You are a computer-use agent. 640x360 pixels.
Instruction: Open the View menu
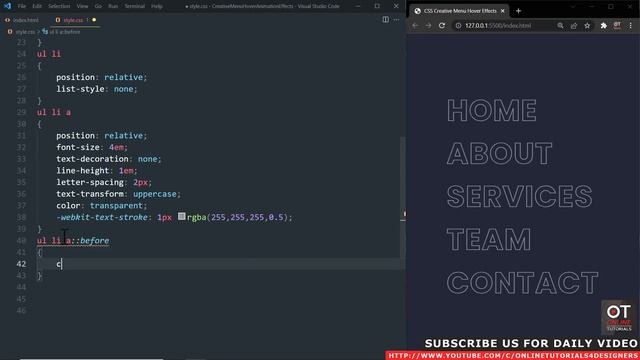pos(82,6)
